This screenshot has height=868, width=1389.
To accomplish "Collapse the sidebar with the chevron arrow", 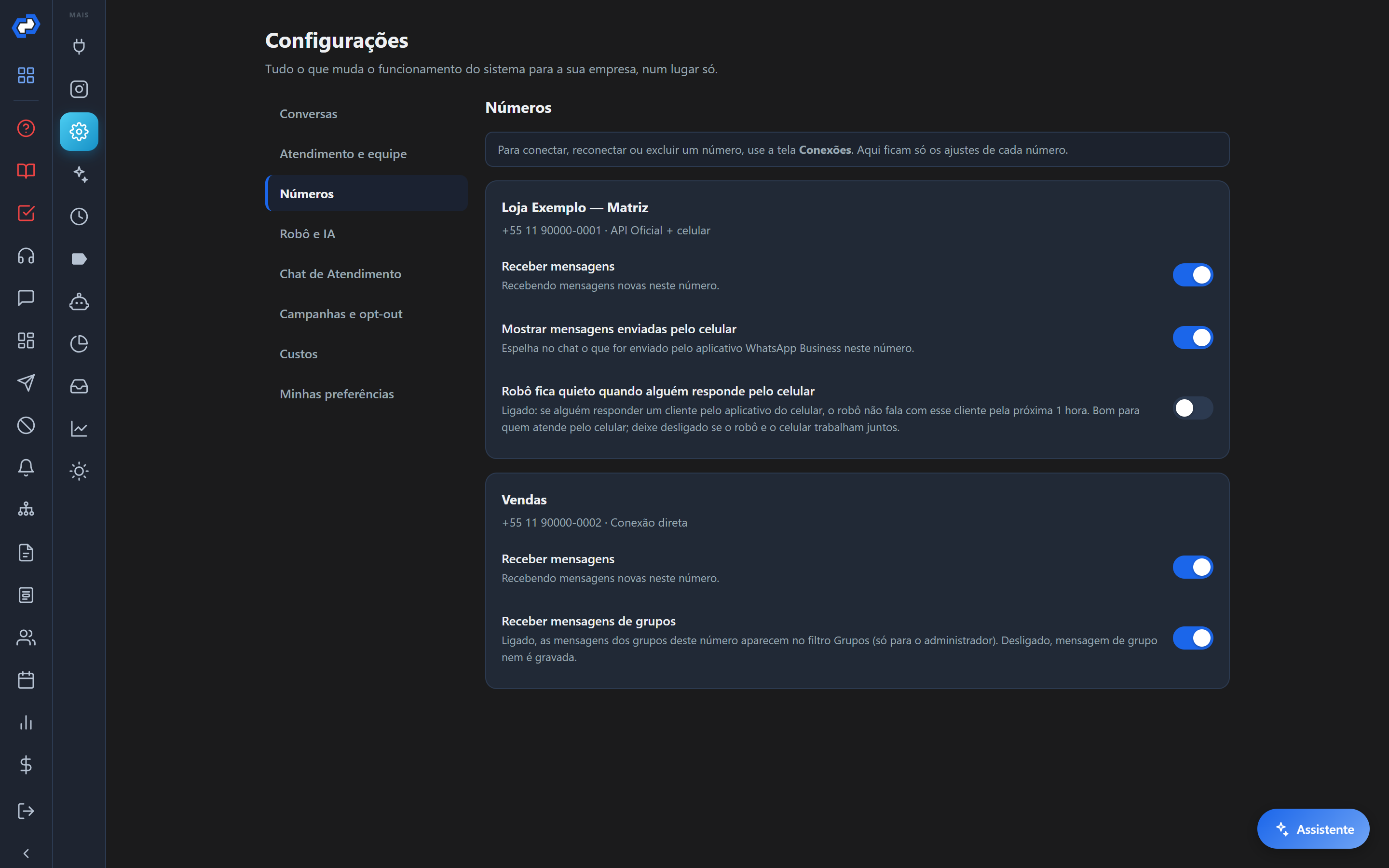I will click(26, 854).
